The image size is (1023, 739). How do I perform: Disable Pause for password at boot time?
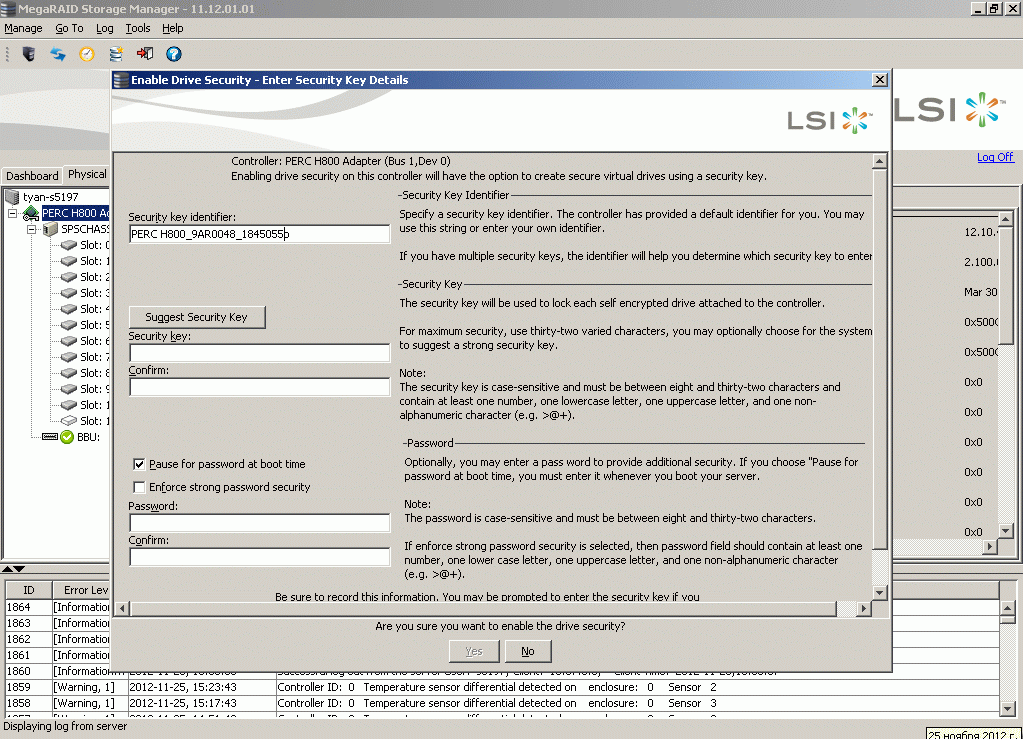(140, 464)
